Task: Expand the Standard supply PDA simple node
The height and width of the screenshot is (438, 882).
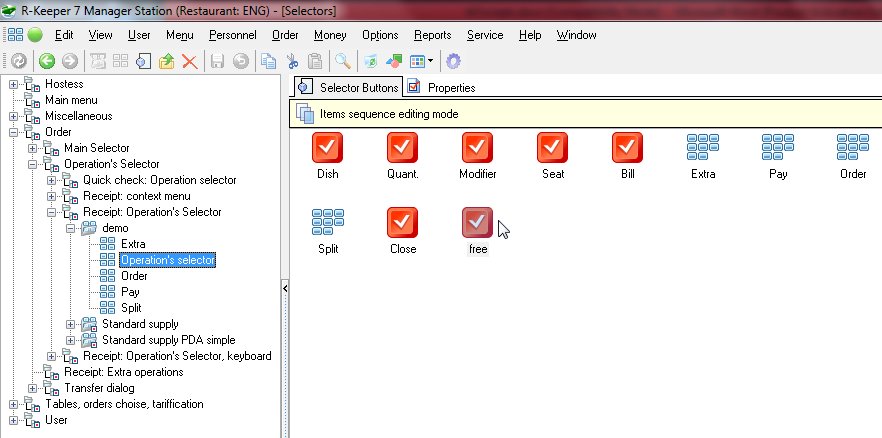Action: point(70,340)
